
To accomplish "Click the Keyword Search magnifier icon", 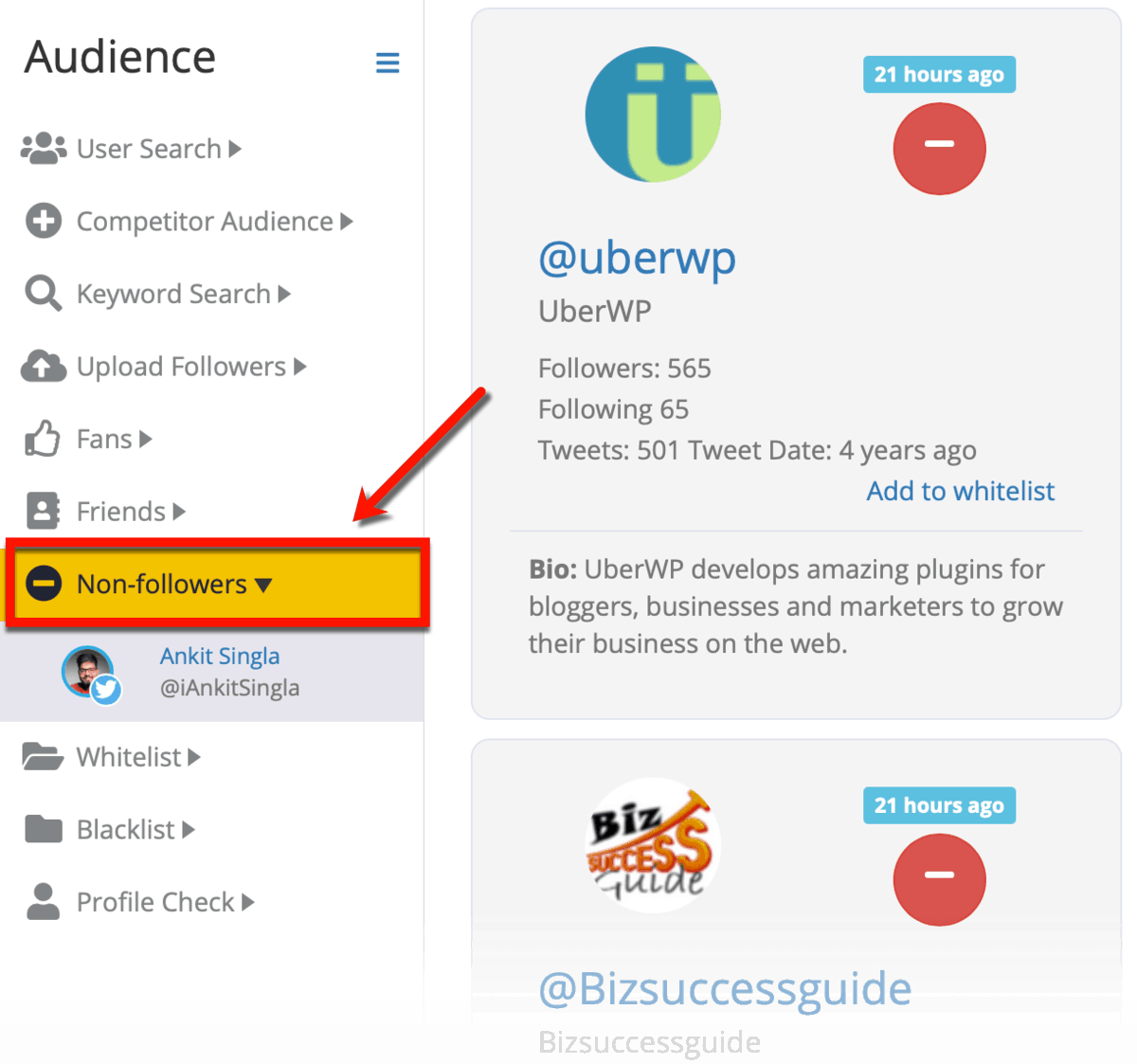I will coord(44,294).
